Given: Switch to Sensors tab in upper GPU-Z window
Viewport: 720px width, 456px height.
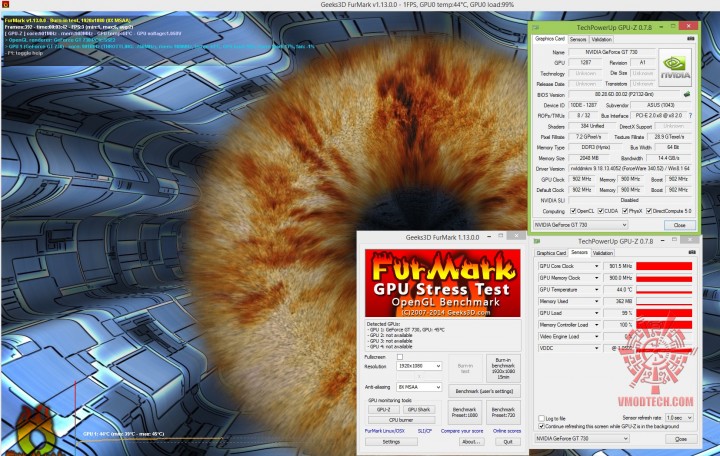Looking at the screenshot, I should click(578, 39).
